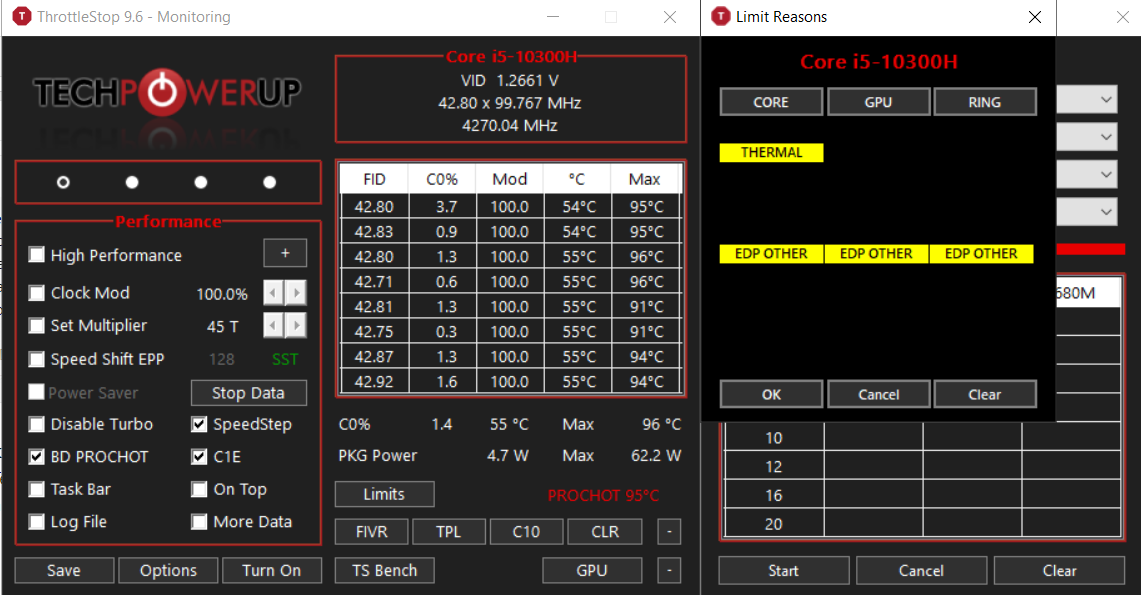Viewport: 1141px width, 595px height.
Task: Open the Options dialog
Action: 168,570
